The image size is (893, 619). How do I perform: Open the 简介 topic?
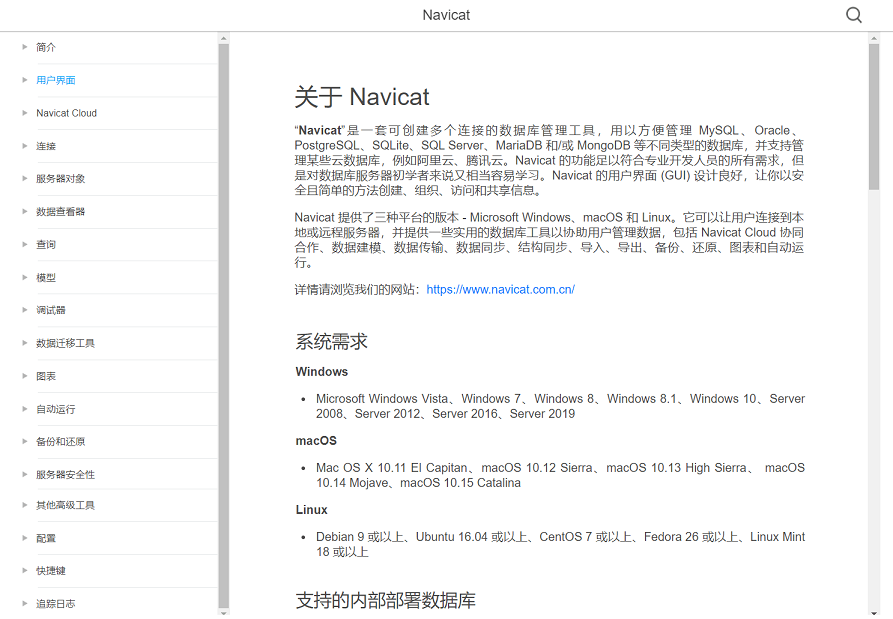coord(46,47)
